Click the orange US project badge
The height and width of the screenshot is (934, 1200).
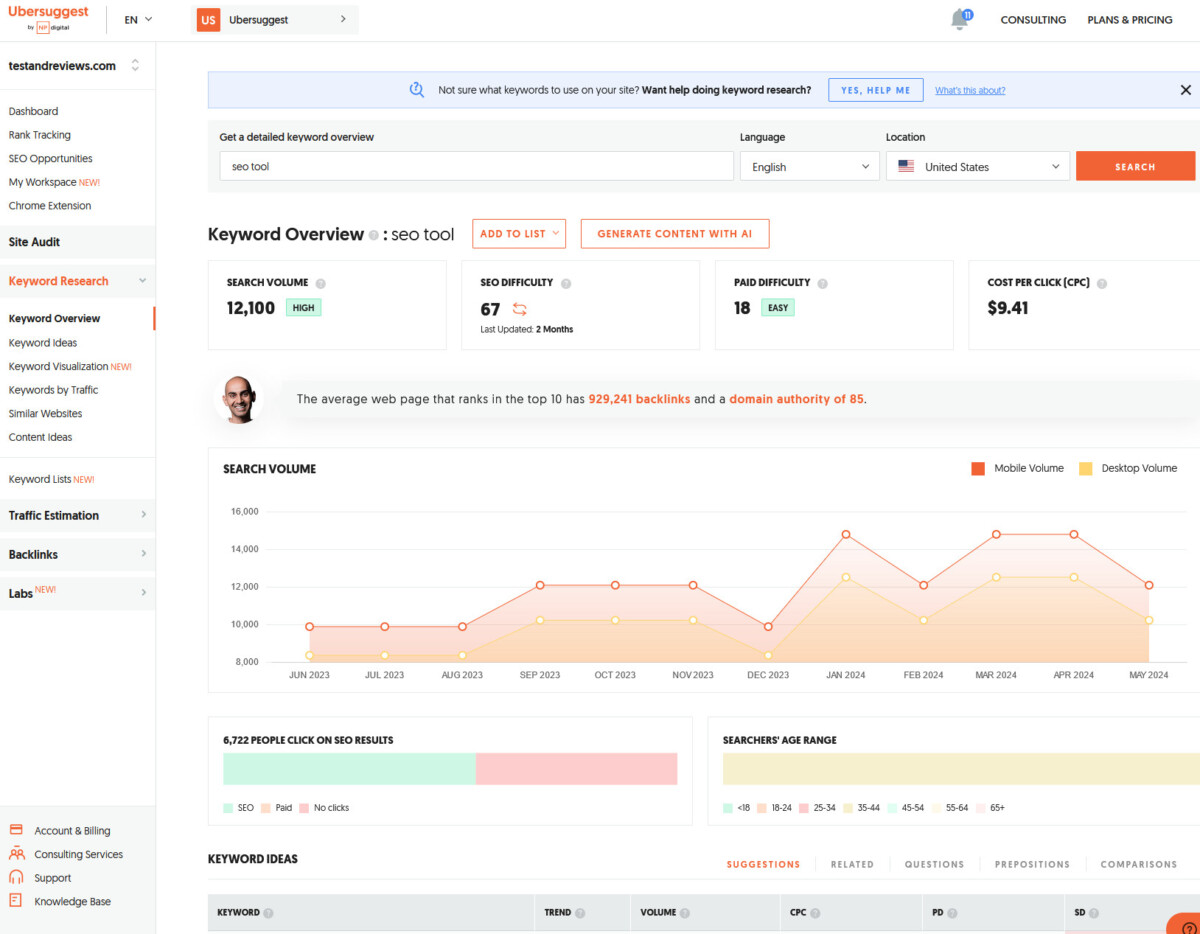(208, 19)
